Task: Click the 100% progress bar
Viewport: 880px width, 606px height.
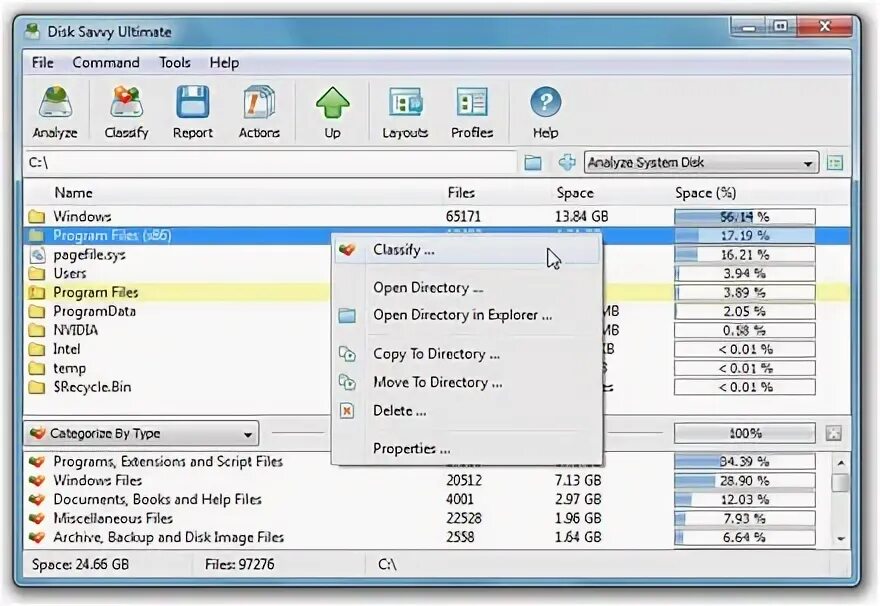Action: pyautogui.click(x=745, y=433)
